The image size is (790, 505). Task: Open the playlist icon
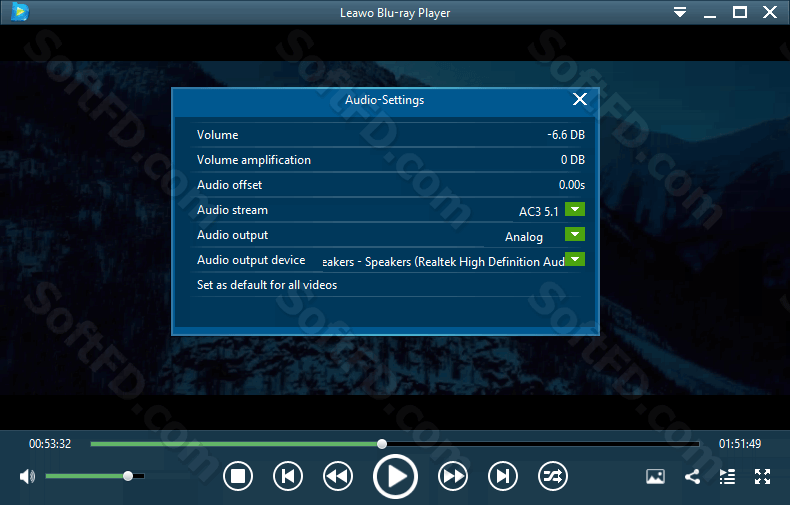[x=727, y=476]
